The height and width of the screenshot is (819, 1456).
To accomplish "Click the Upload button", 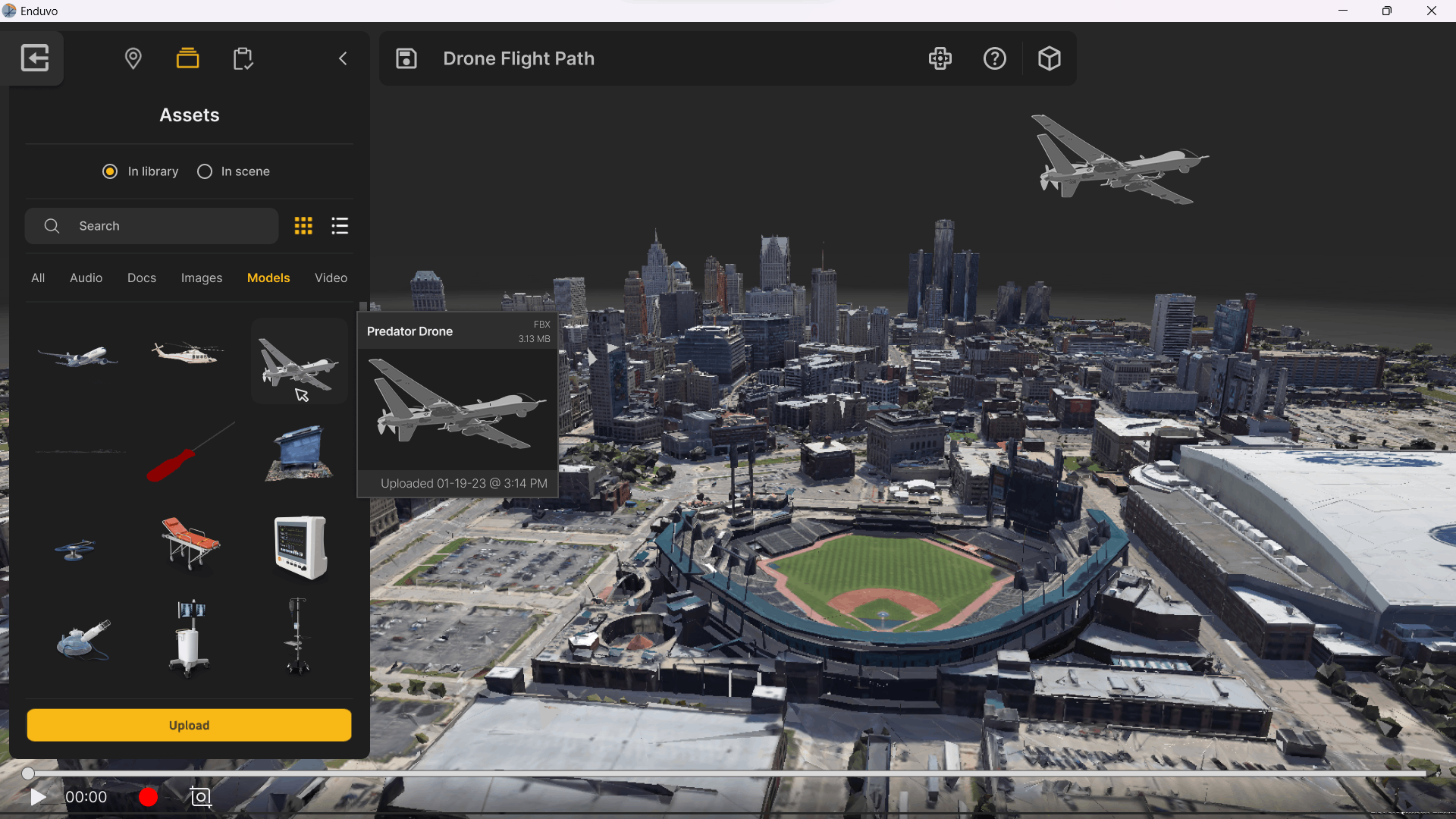I will pos(189,725).
